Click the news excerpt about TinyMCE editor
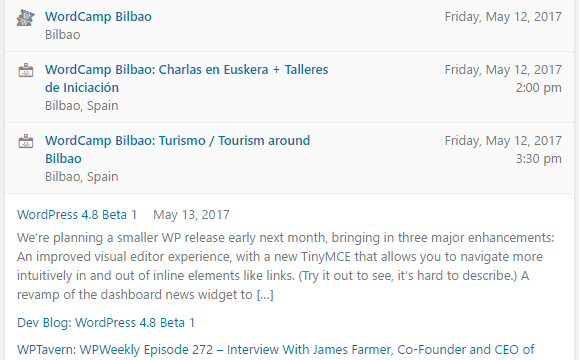This screenshot has height=360, width=579. pos(285,266)
